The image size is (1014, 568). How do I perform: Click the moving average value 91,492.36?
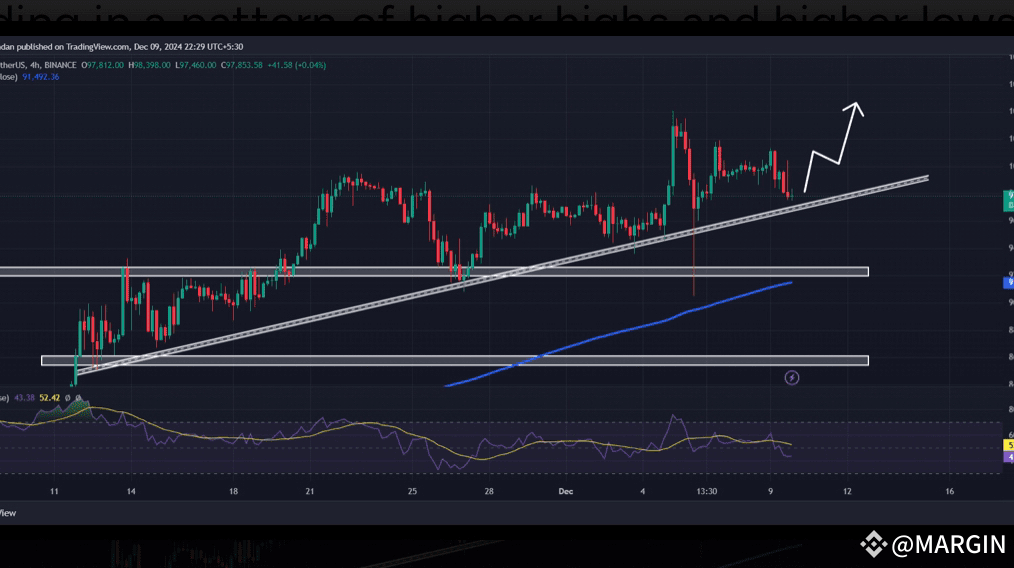[x=41, y=77]
